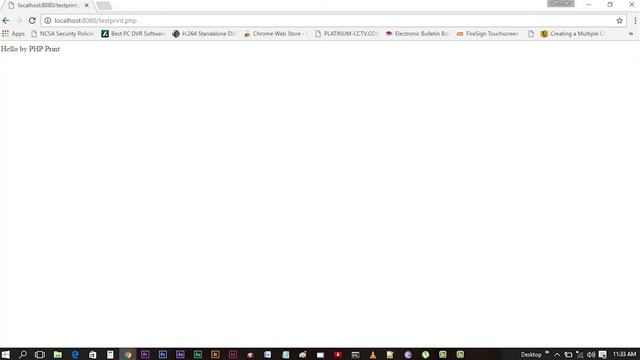The image size is (640, 360).
Task: Open H.264 Standalone DVR bookmark
Action: click(x=204, y=33)
